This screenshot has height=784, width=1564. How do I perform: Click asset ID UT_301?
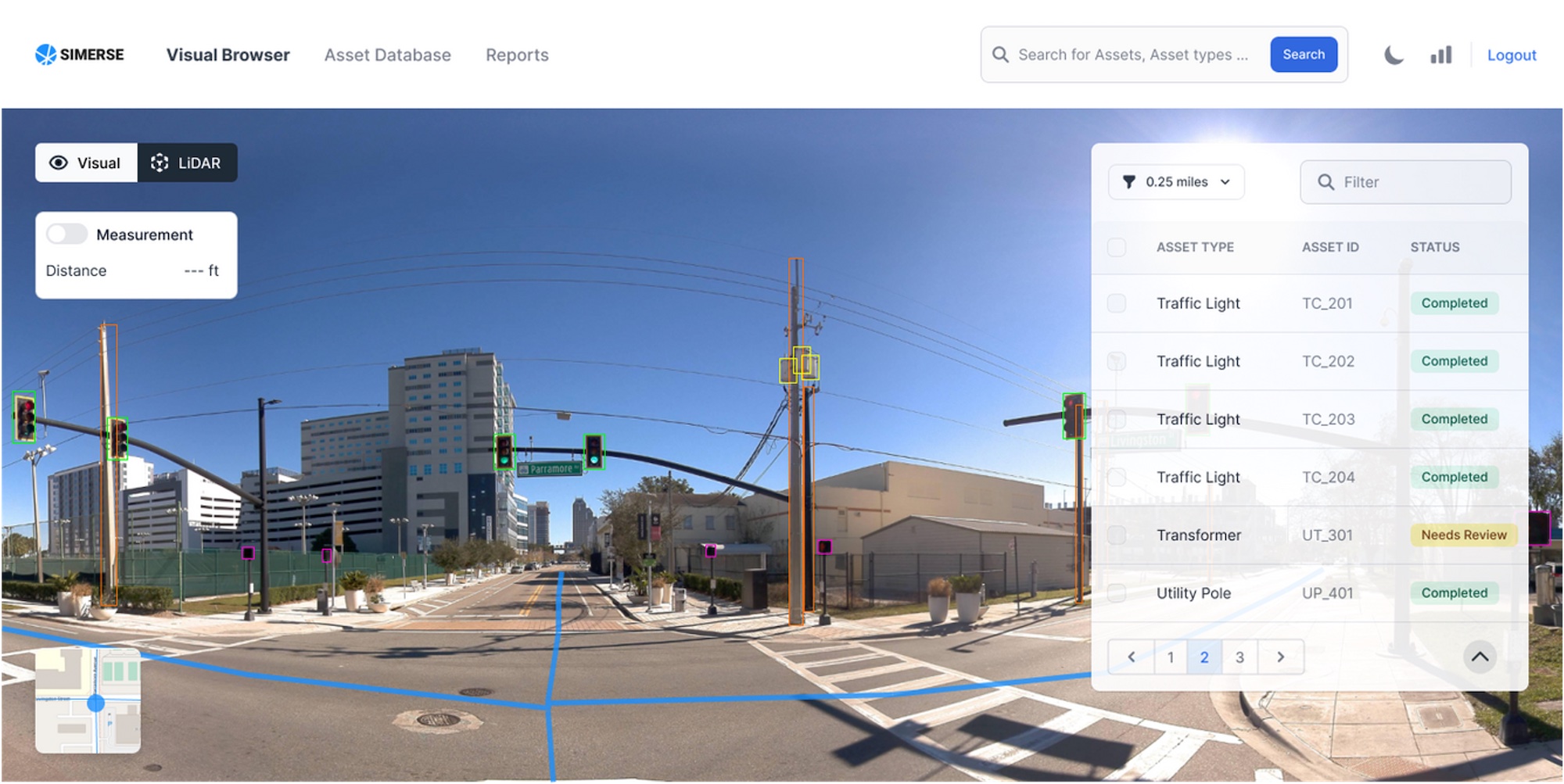point(1327,535)
